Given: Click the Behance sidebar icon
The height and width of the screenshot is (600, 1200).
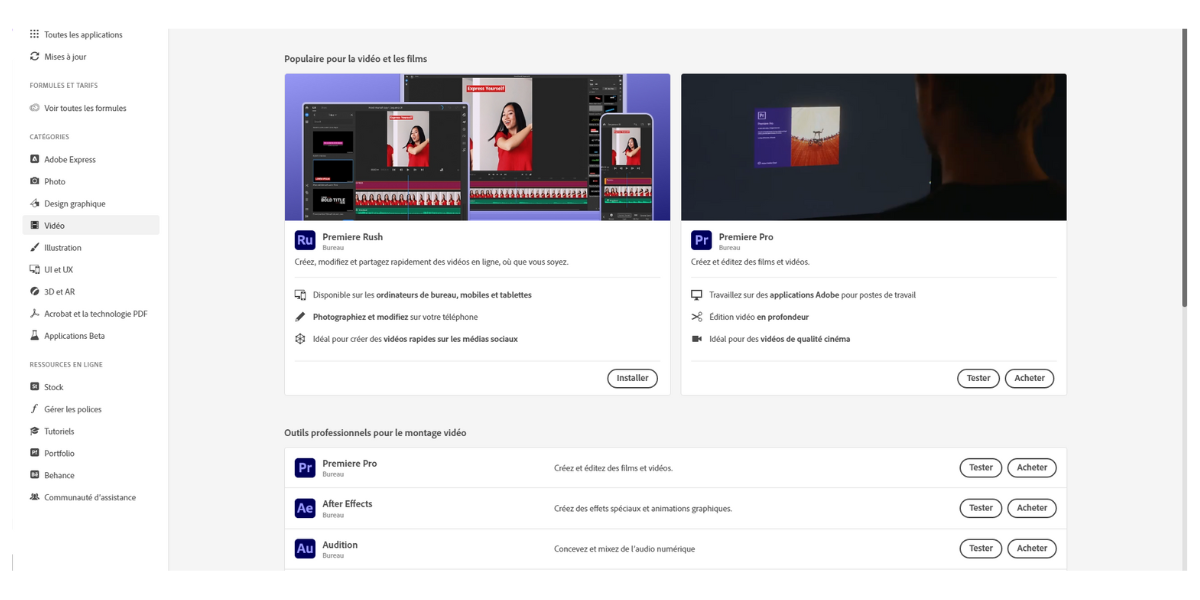Looking at the screenshot, I should pyautogui.click(x=35, y=475).
